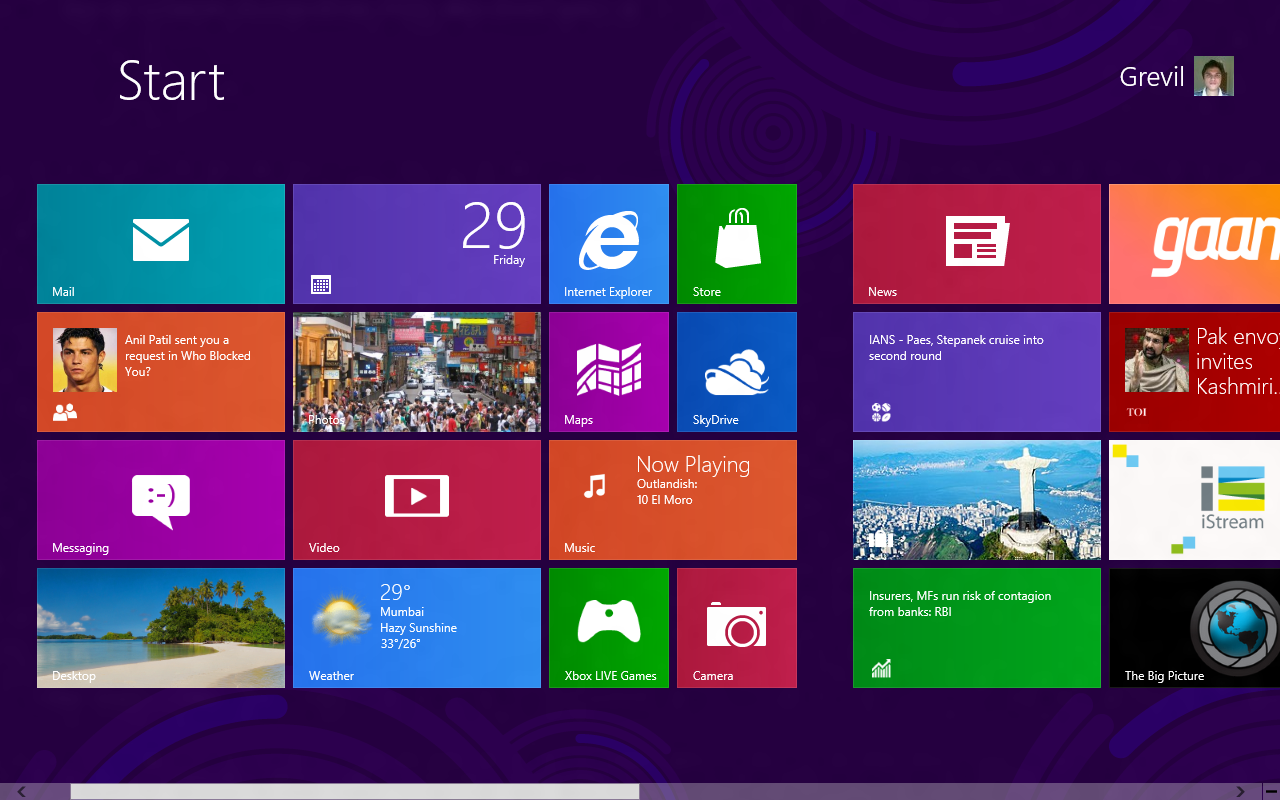Viewport: 1280px width, 800px height.
Task: Open SkyDrive
Action: [736, 371]
